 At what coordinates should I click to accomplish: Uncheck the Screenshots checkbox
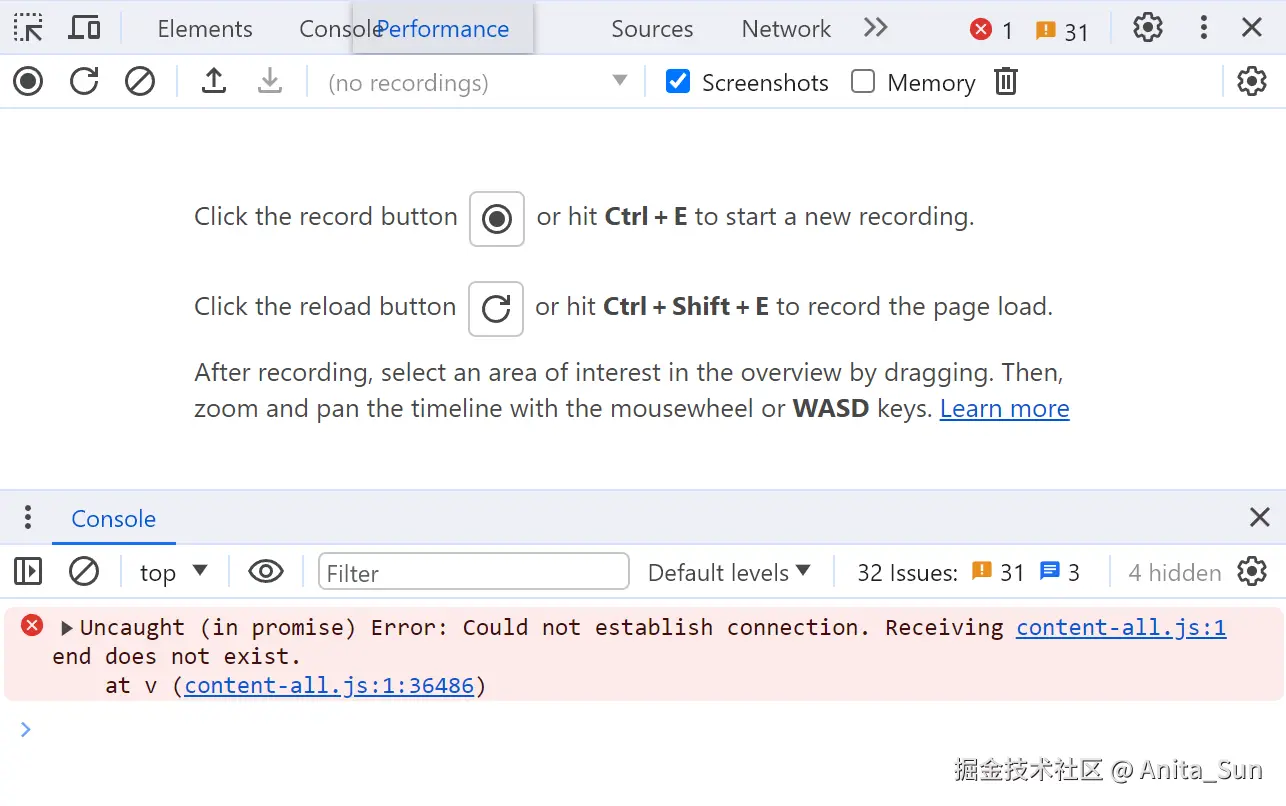click(678, 81)
